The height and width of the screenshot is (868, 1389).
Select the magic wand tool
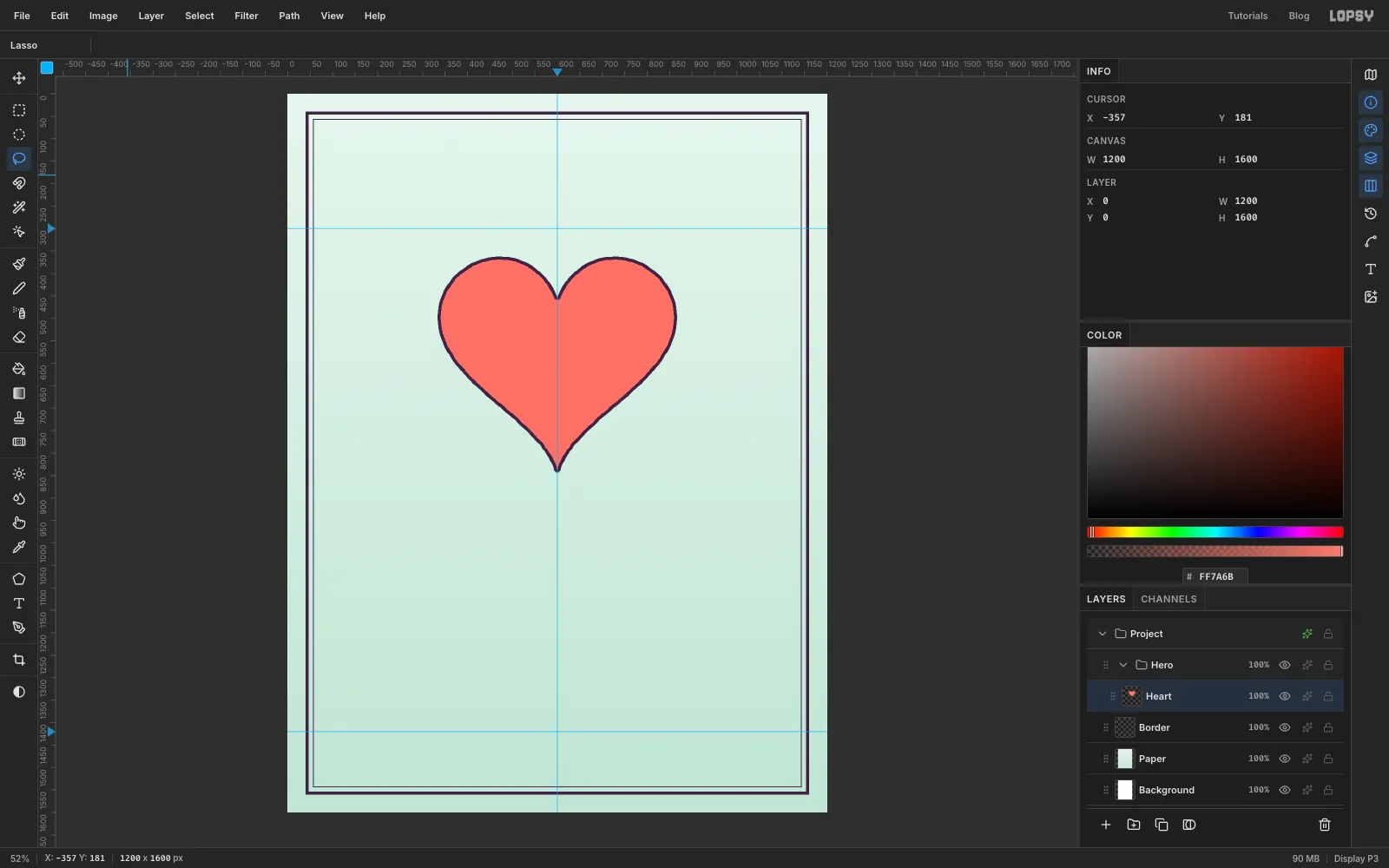[x=19, y=207]
